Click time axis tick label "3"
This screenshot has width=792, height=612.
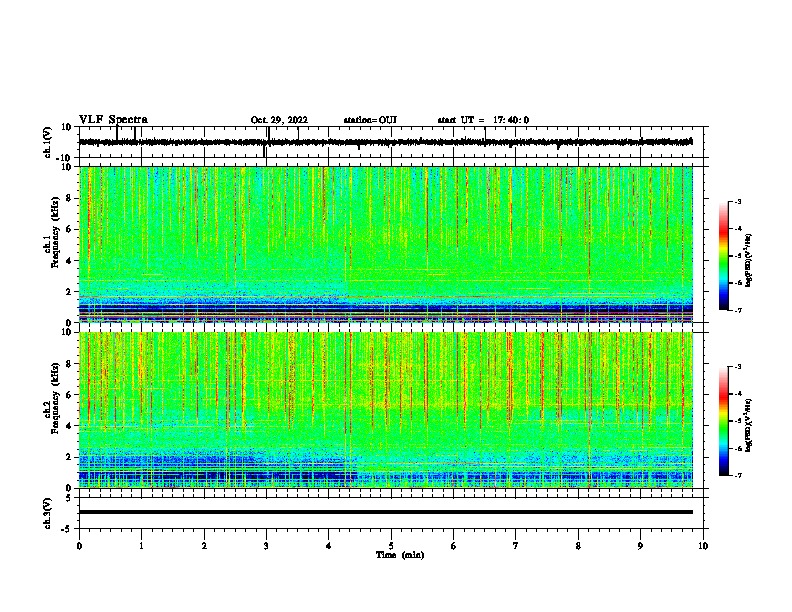click(266, 546)
